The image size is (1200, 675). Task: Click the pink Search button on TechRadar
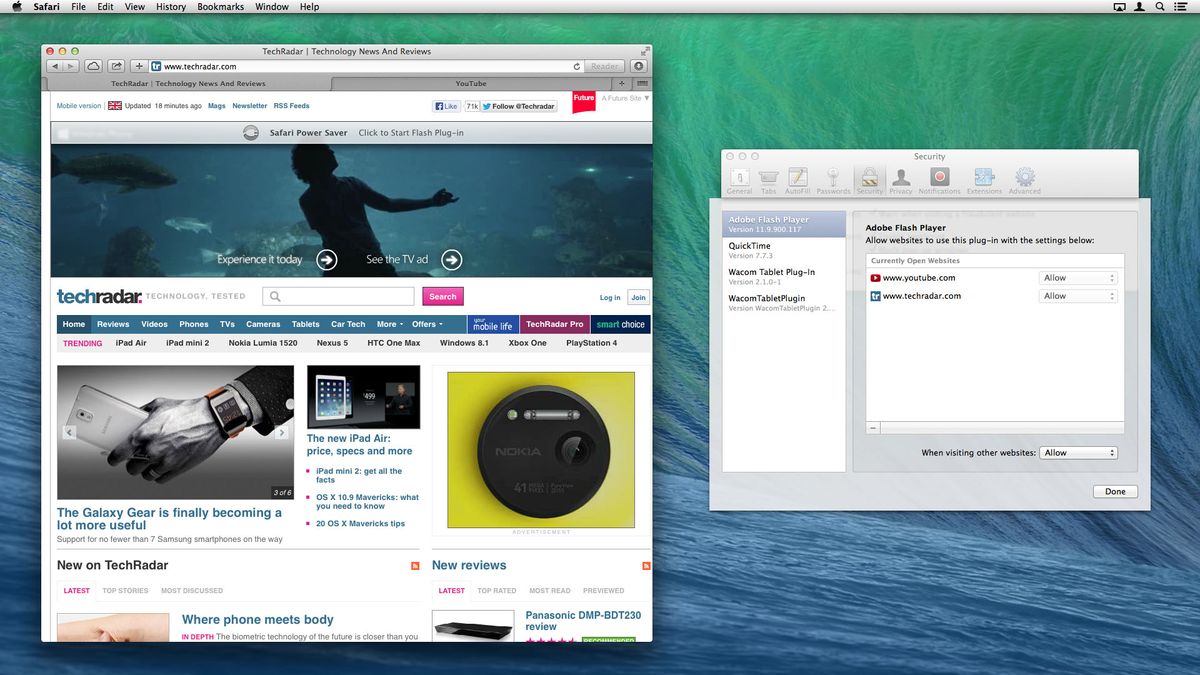pos(442,296)
